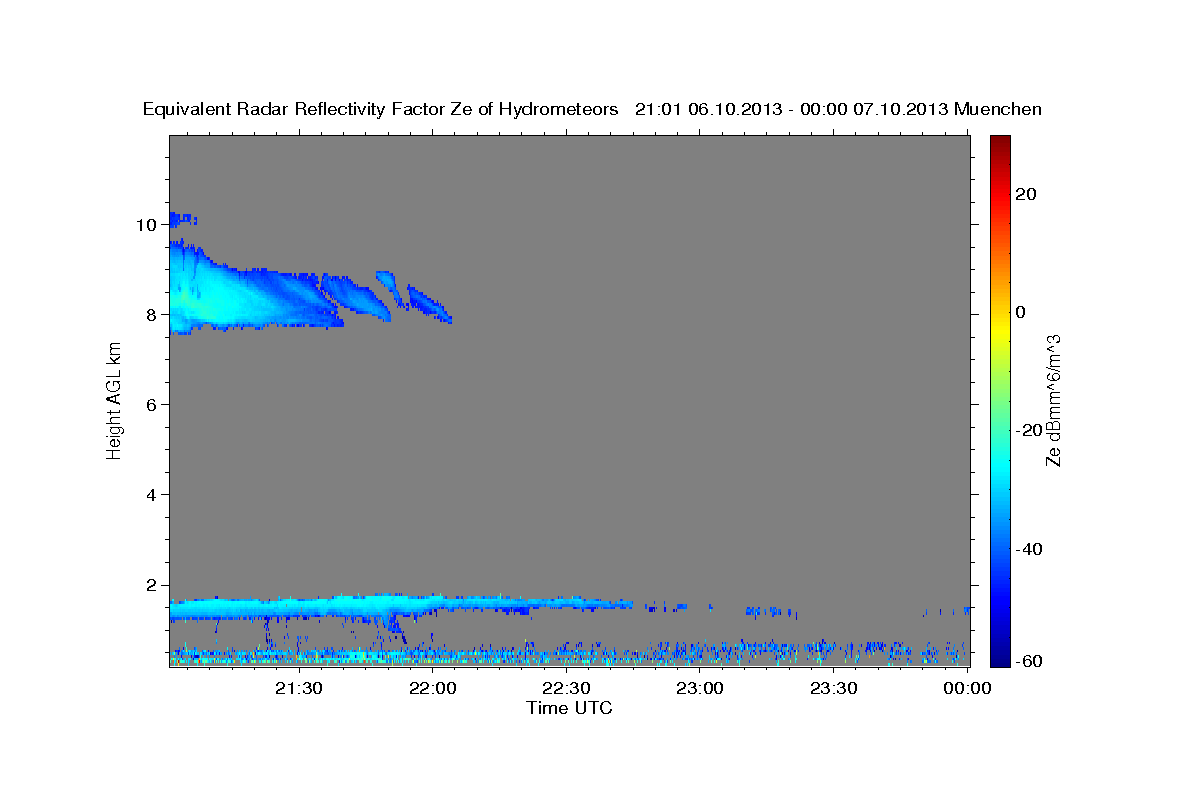Click the 'Time UTC' axis label
This screenshot has width=1200, height=800.
569,708
